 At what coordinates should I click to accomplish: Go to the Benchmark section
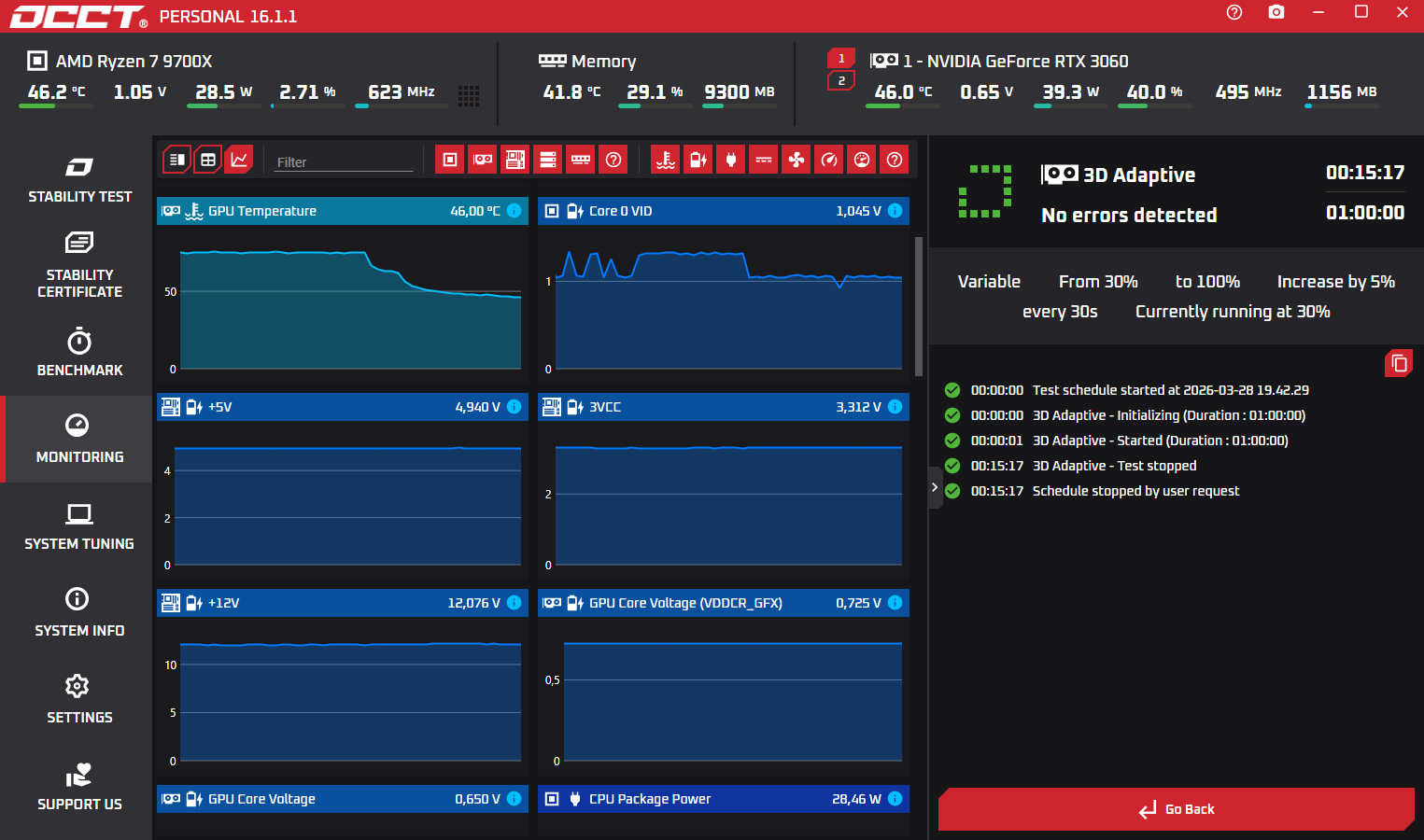tap(79, 353)
